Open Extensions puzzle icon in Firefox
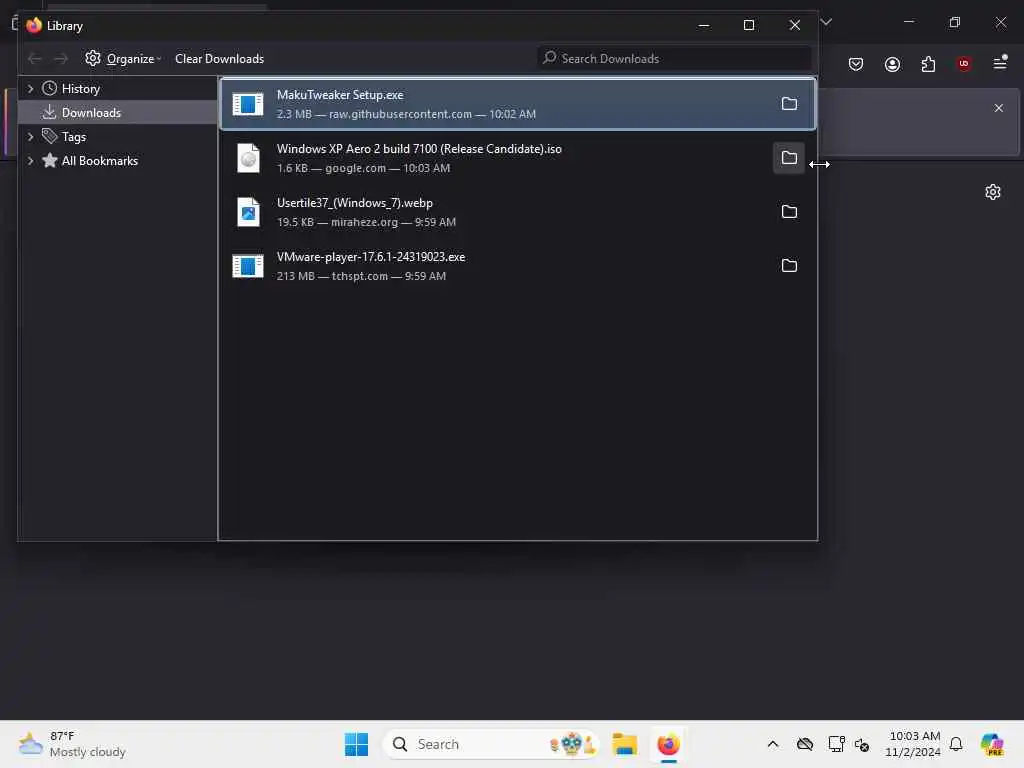 [x=928, y=64]
